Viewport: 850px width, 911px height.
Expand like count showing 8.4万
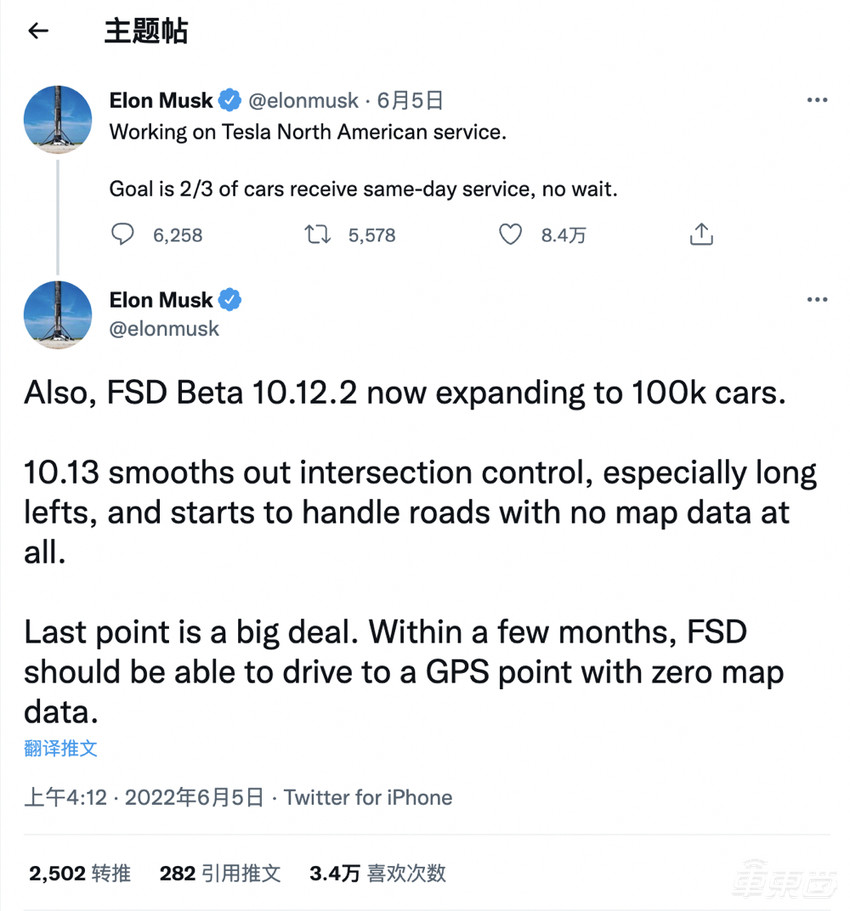(x=562, y=235)
